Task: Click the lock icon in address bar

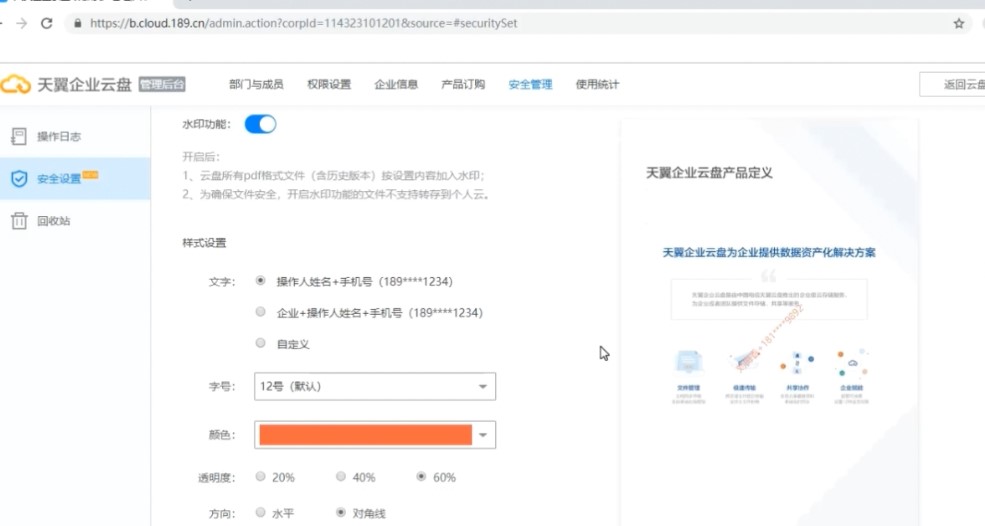Action: 78,23
